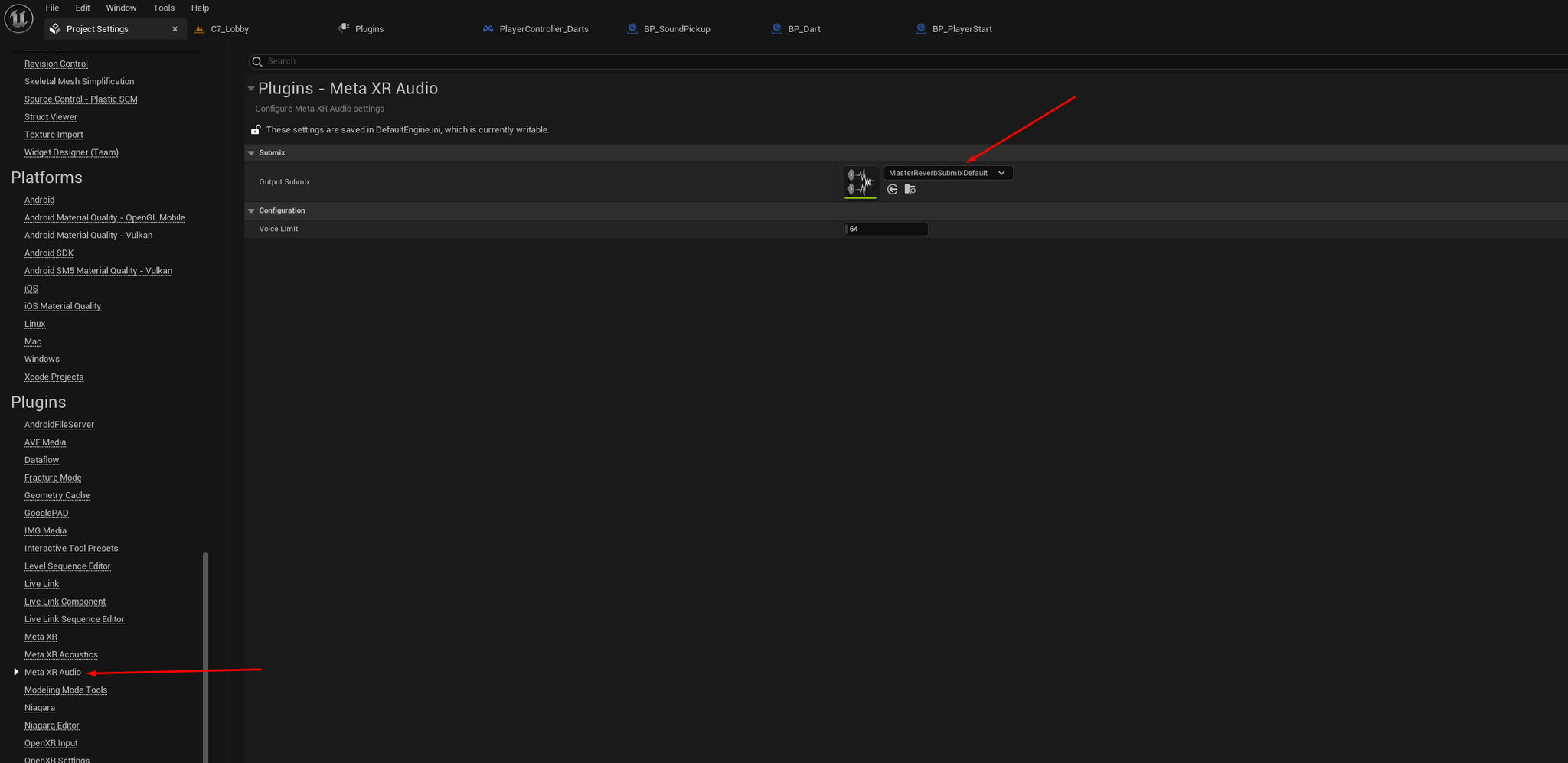
Task: Browse to submix asset in Content Browser
Action: [x=910, y=190]
